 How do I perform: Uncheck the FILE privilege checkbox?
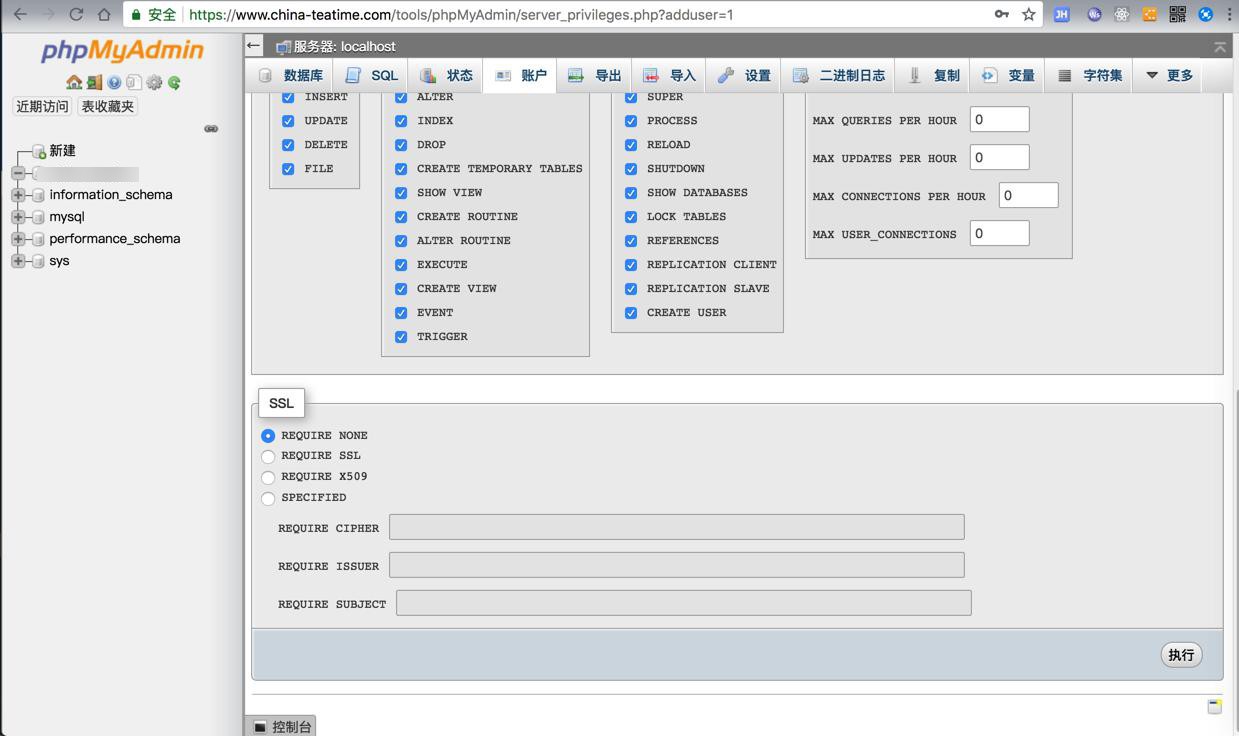click(x=288, y=169)
